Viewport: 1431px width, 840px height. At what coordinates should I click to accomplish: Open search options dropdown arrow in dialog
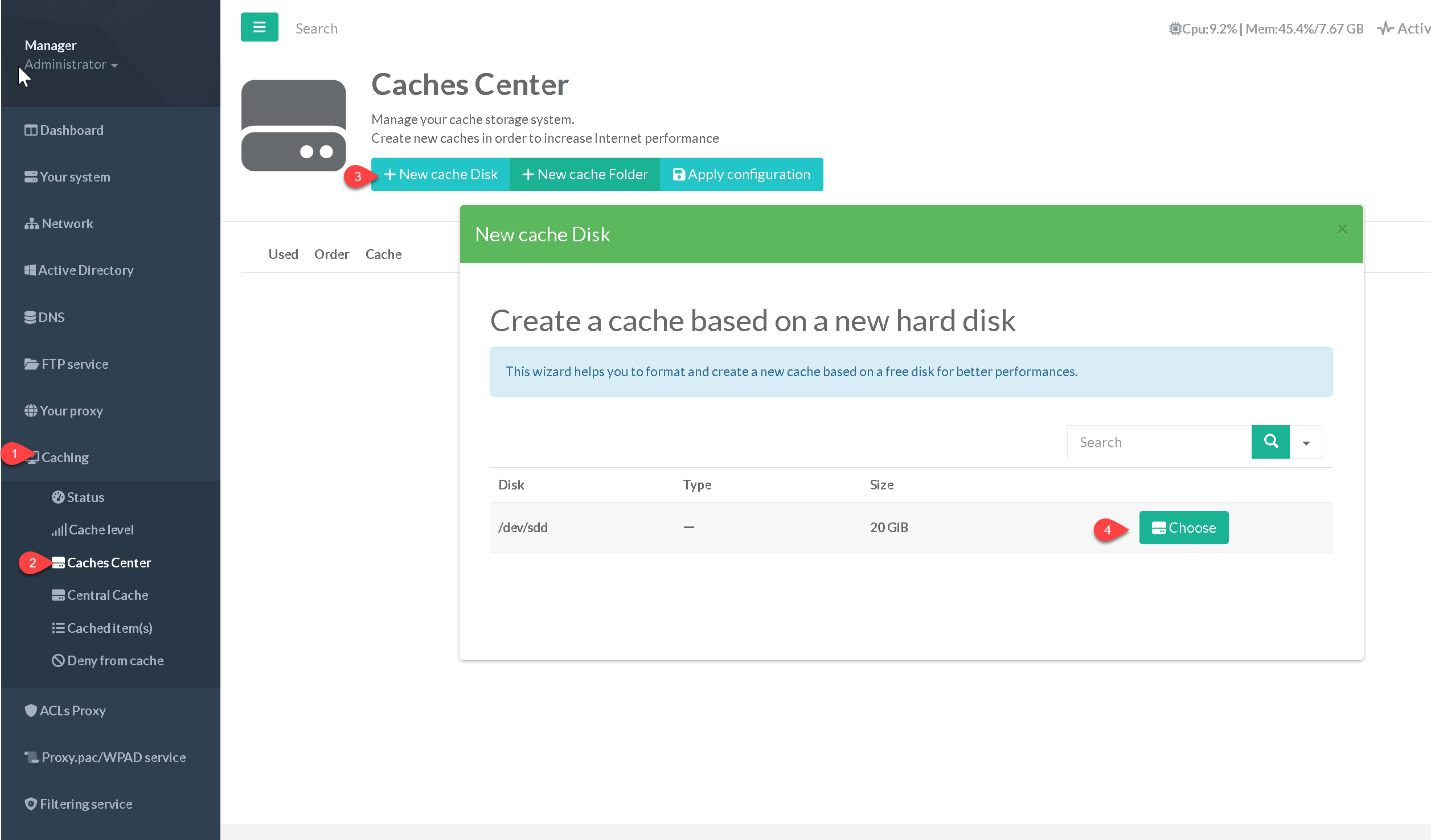[x=1306, y=442]
